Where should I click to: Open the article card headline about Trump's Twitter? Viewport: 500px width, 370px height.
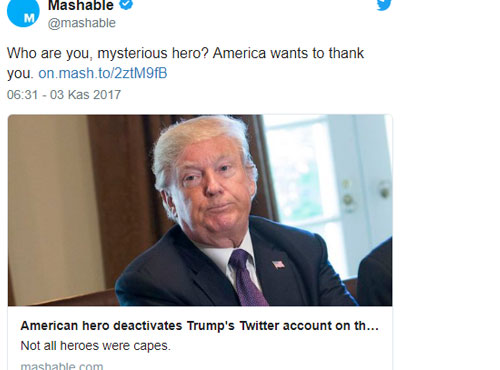click(x=200, y=326)
